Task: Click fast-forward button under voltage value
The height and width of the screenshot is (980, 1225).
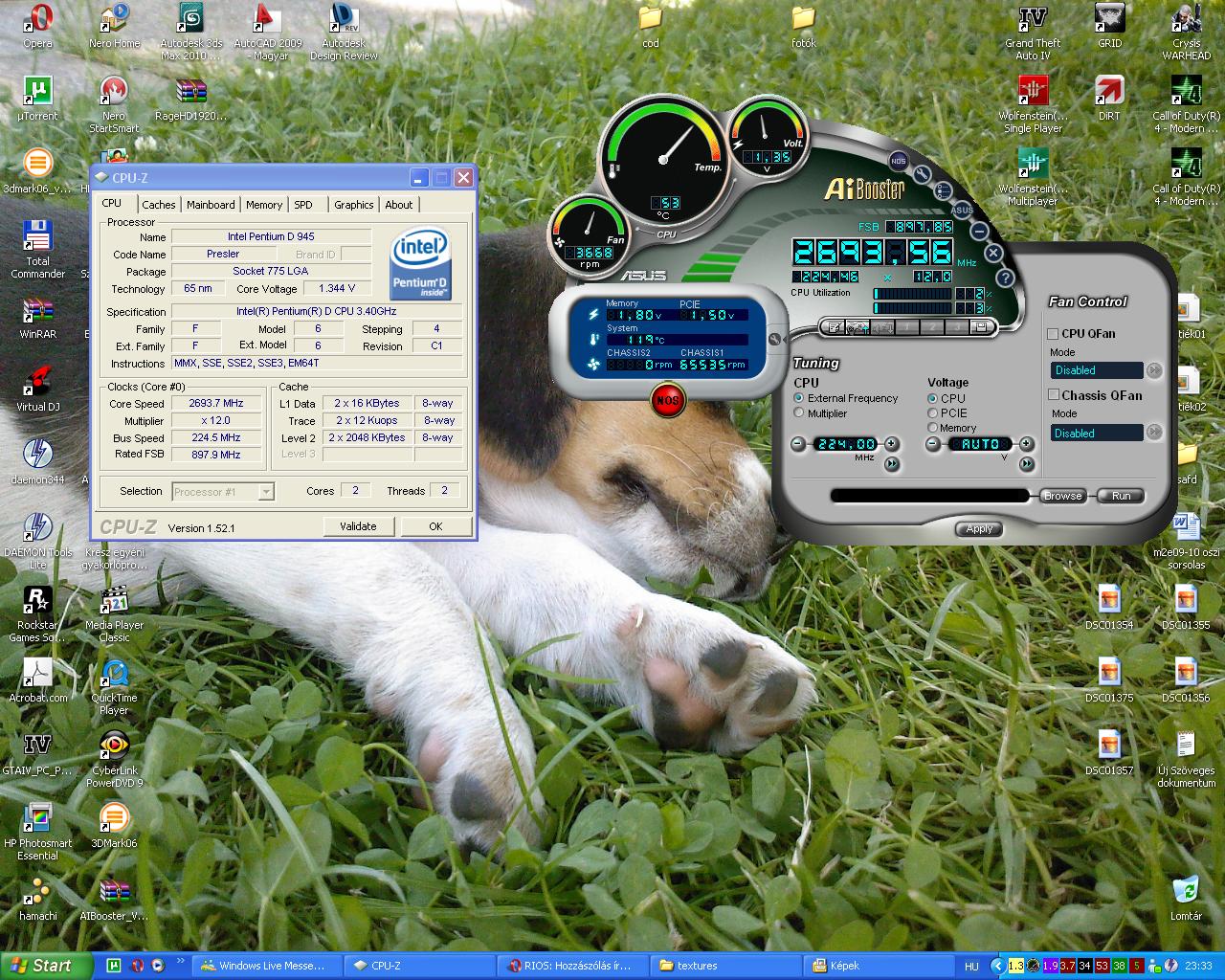Action: click(x=1027, y=464)
